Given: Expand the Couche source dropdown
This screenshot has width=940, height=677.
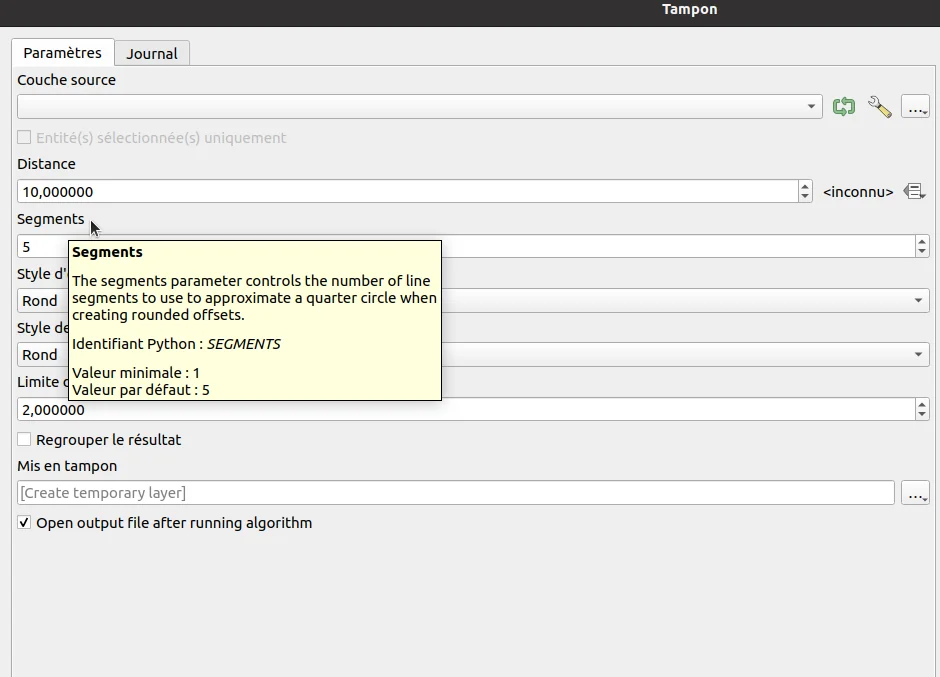Looking at the screenshot, I should point(812,107).
